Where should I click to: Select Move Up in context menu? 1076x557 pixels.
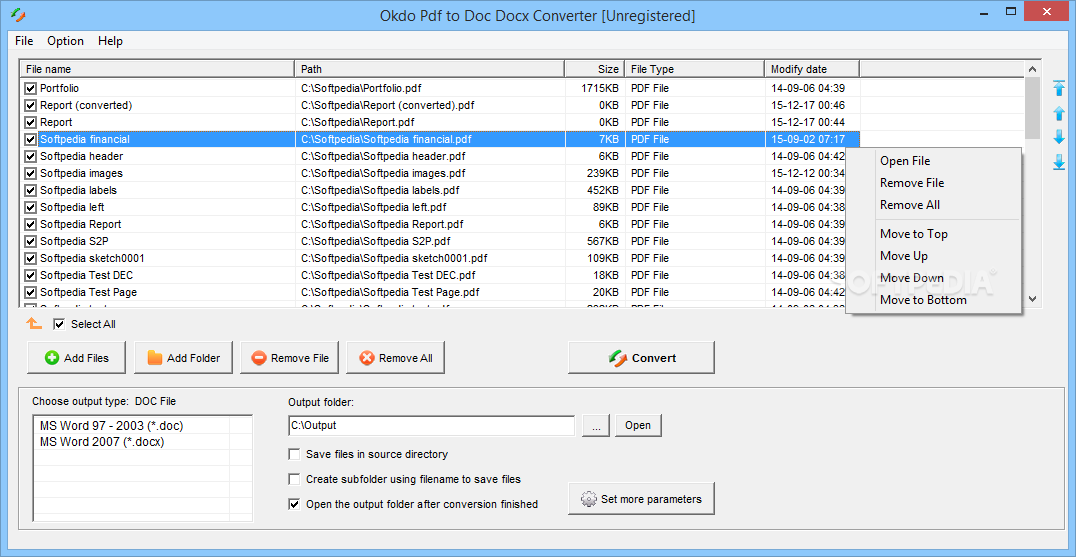coord(934,256)
